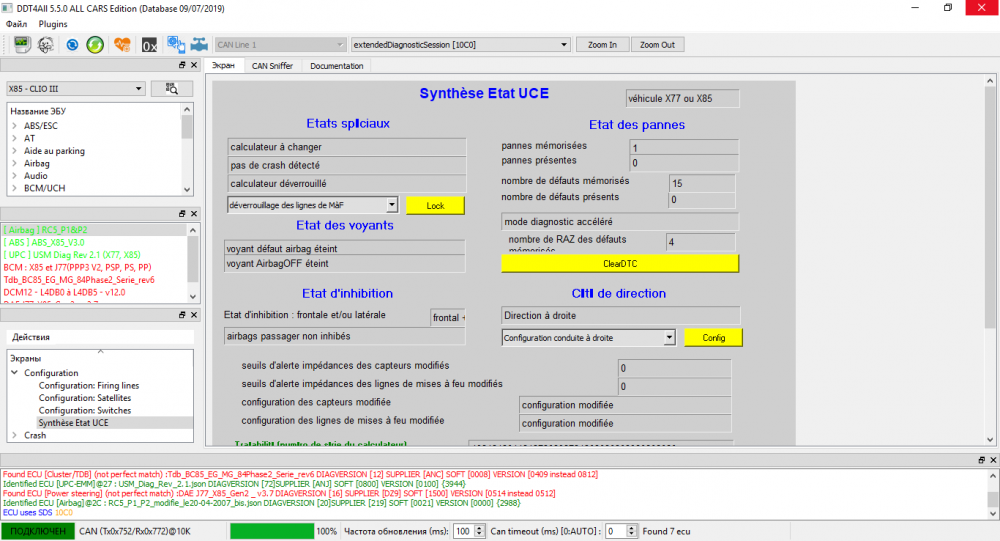Screen dimensions: 1000x541
Task: Toggle expert mode Einstein icon
Action: point(45,45)
